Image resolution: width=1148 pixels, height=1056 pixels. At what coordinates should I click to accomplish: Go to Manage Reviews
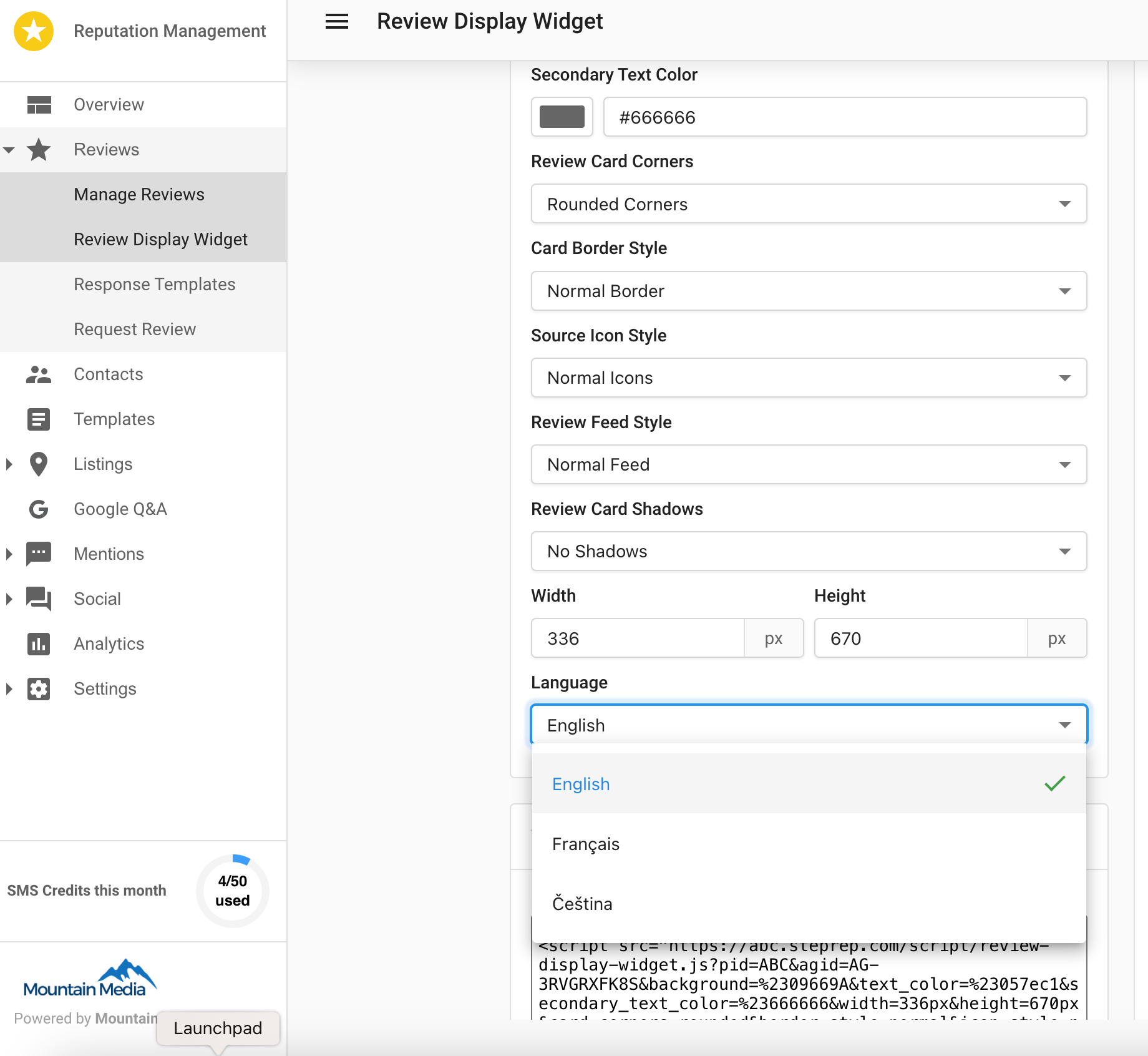pyautogui.click(x=143, y=195)
